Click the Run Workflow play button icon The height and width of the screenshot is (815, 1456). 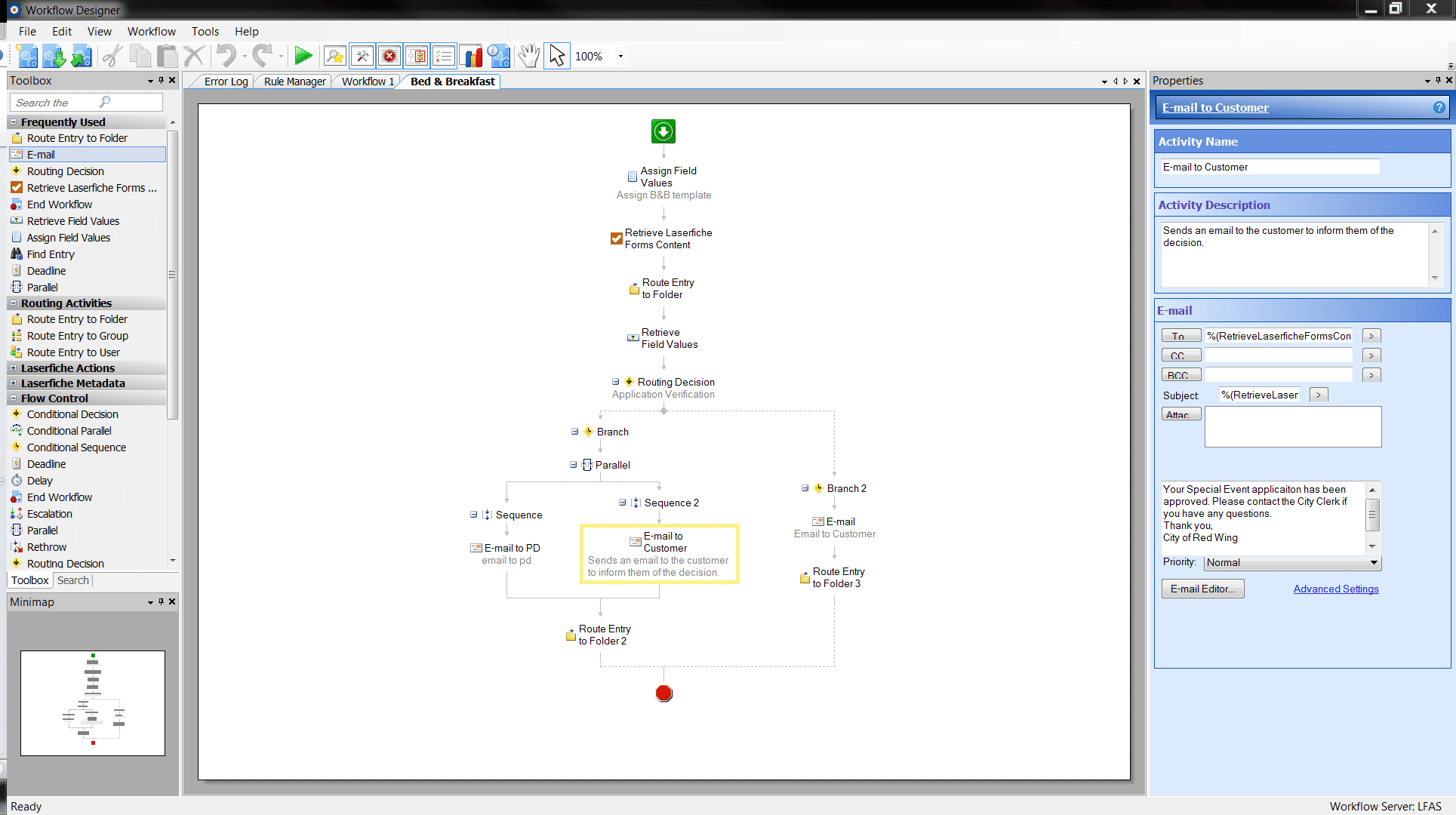point(302,56)
